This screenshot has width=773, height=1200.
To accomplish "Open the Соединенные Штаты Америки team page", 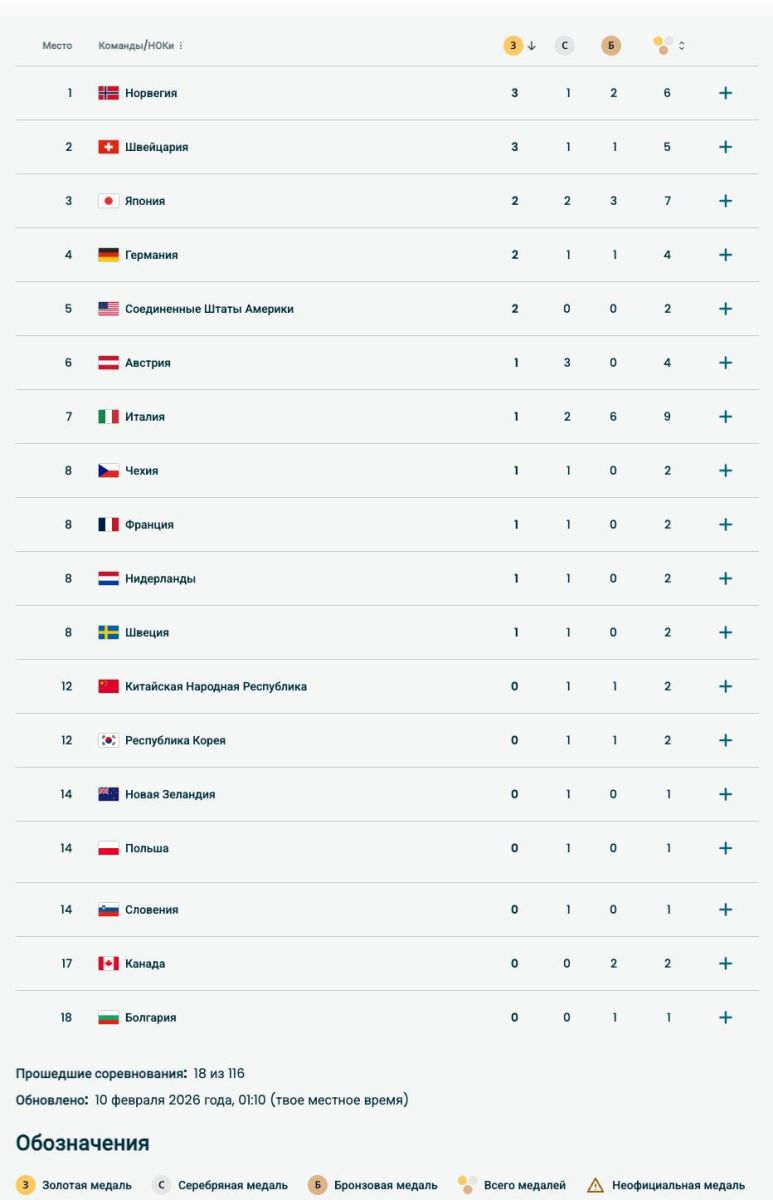I will point(209,309).
